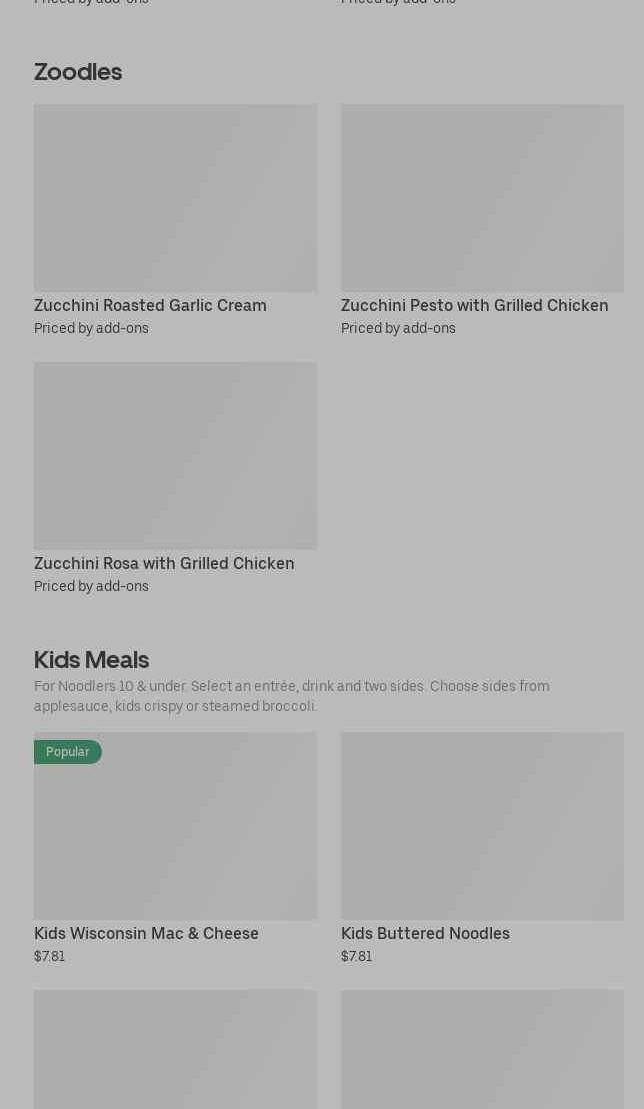Click "Priced by add-ons" under Zucchini Rosa item
Viewport: 644px width, 1109px height.
91,587
